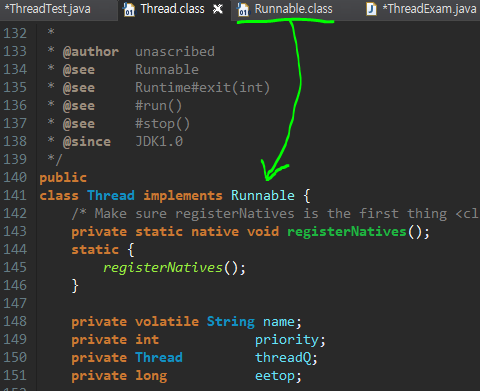Click 'public' keyword on line 140
The height and width of the screenshot is (391, 480).
point(63,178)
